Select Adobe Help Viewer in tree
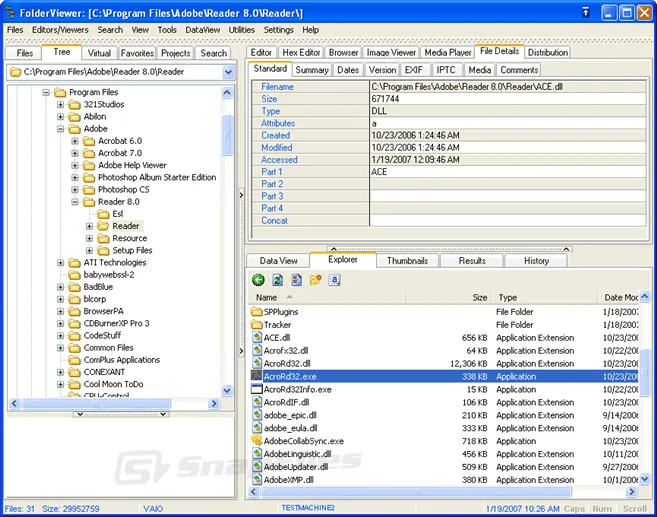Screen dimensions: 657x517 point(132,165)
